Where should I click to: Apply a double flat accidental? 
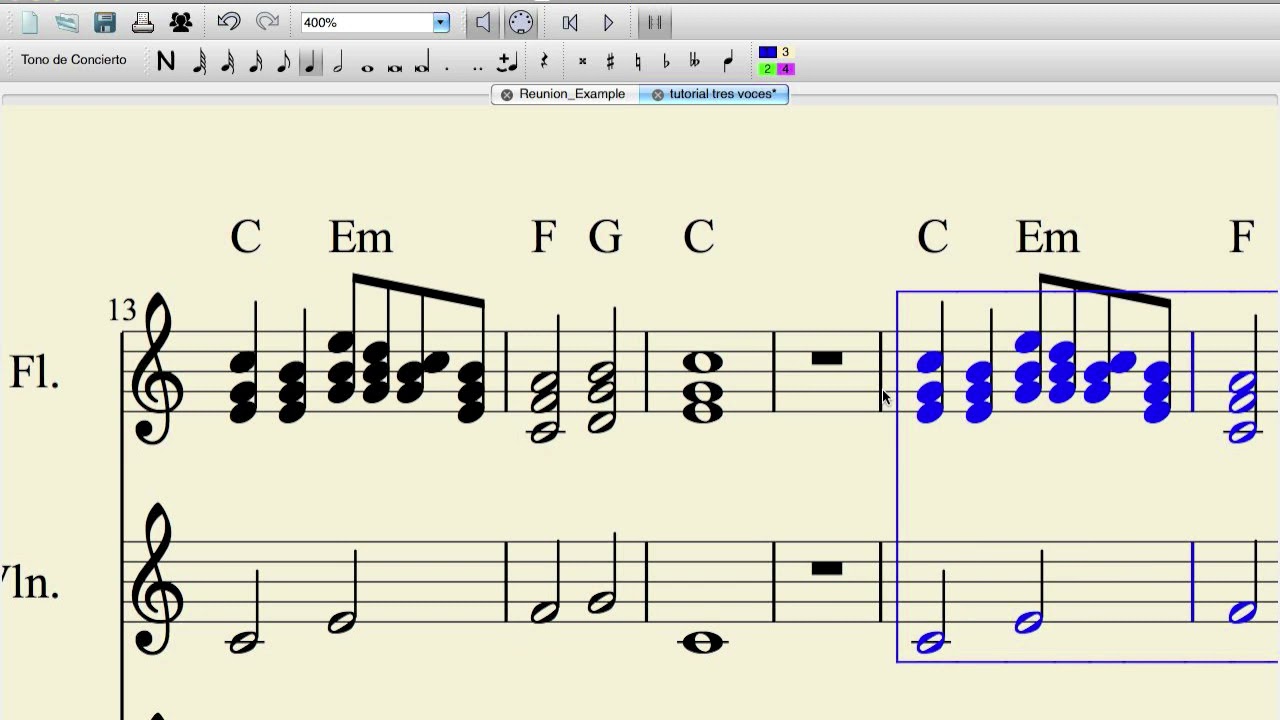(695, 62)
